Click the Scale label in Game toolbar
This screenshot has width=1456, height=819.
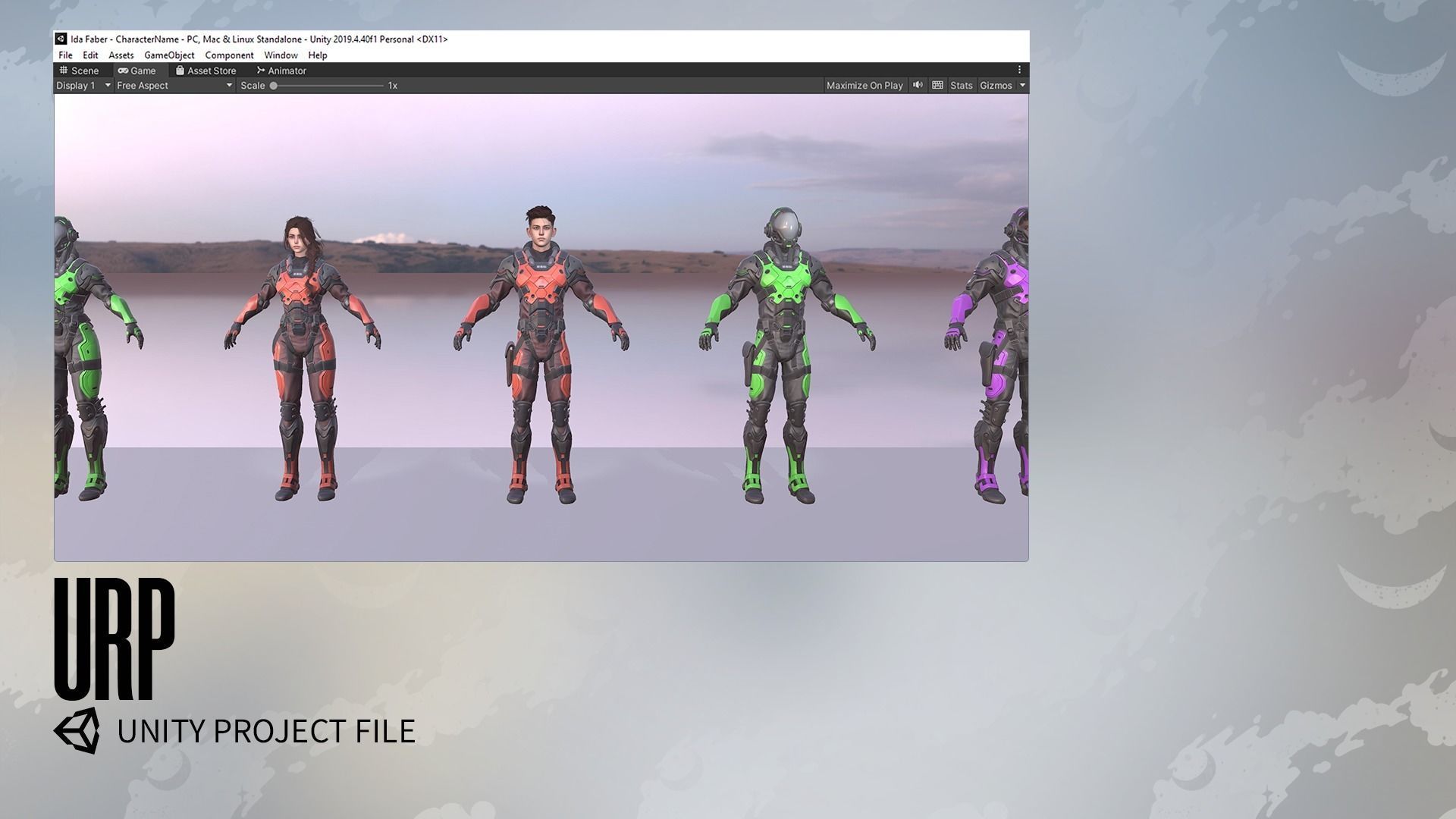click(253, 86)
